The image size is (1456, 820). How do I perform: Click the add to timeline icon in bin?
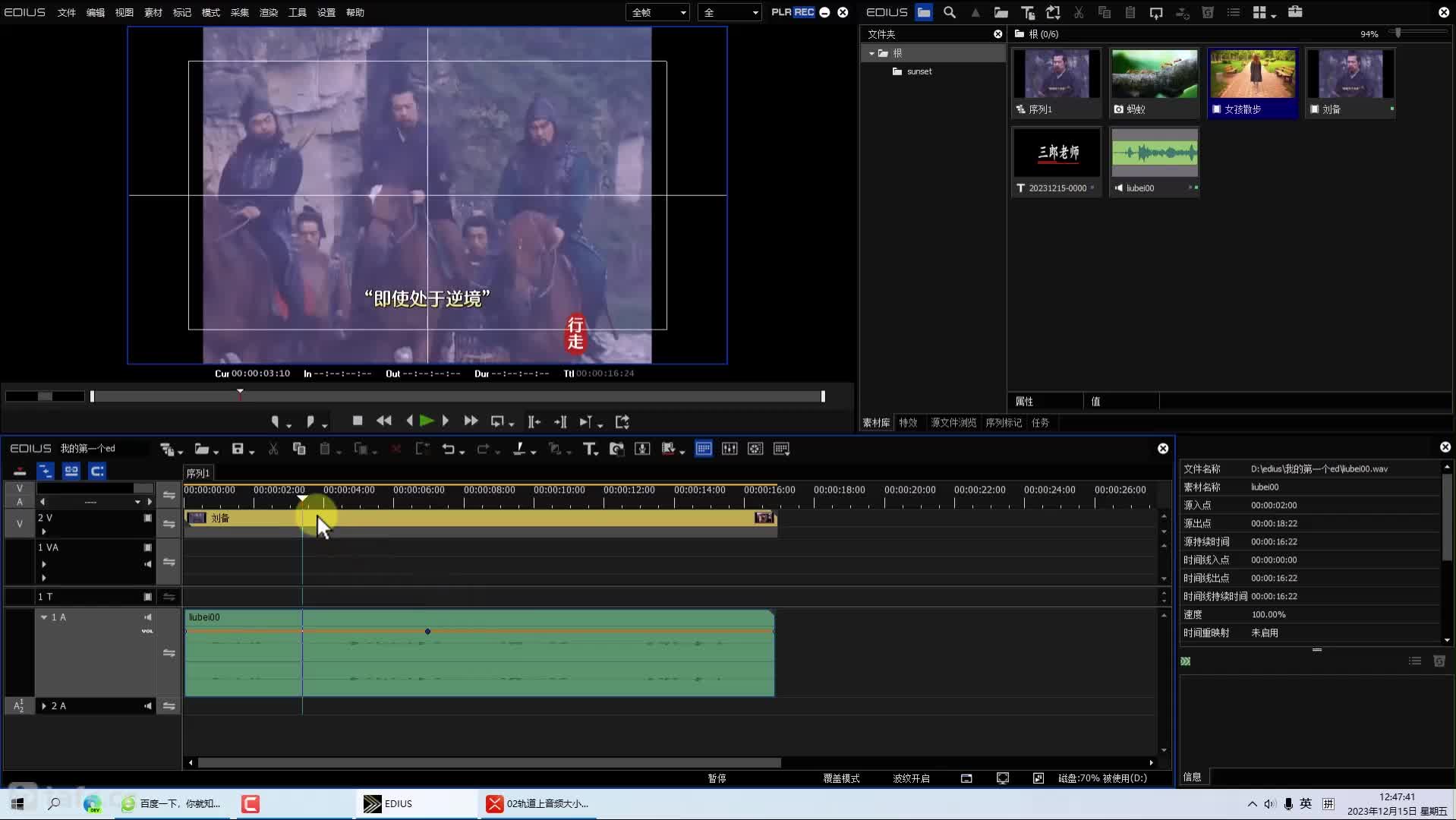(1156, 12)
